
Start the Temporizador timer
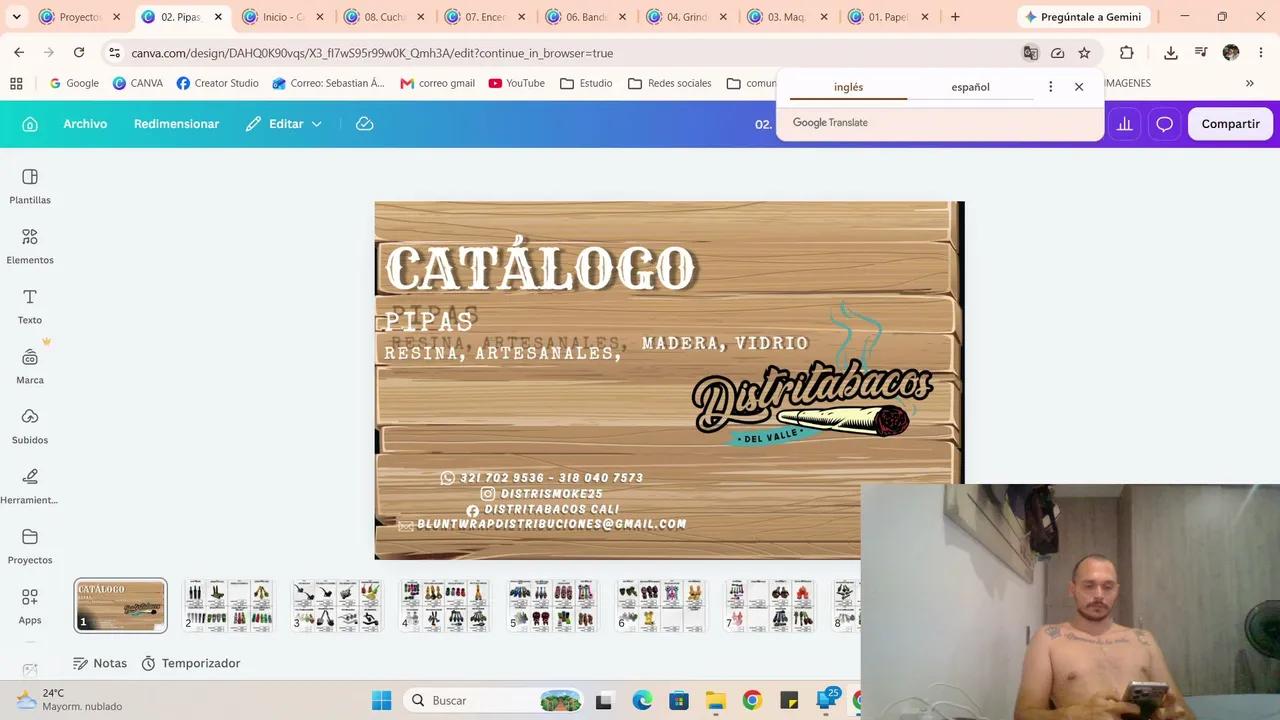tap(191, 663)
